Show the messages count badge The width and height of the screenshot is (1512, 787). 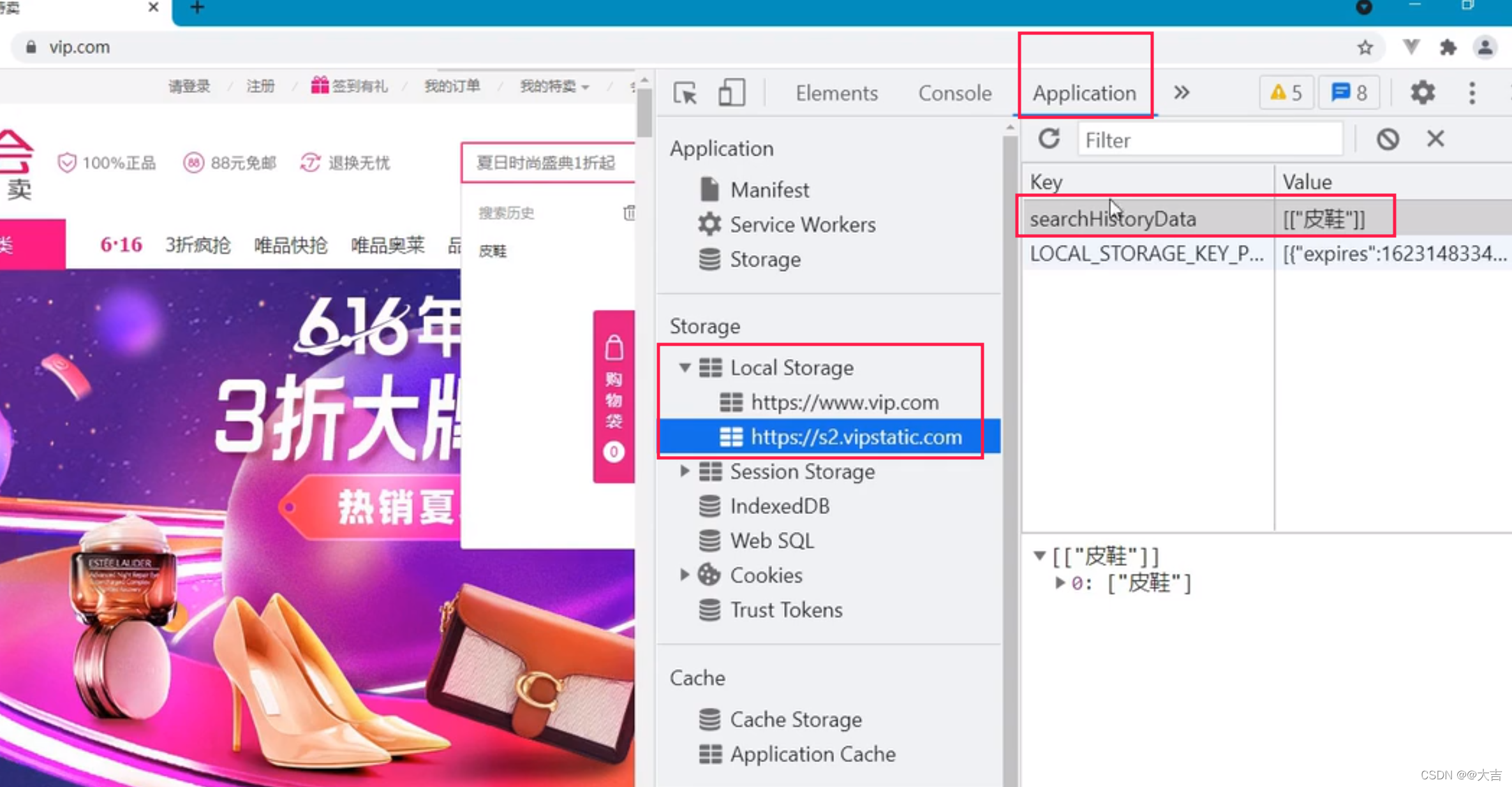[1349, 93]
